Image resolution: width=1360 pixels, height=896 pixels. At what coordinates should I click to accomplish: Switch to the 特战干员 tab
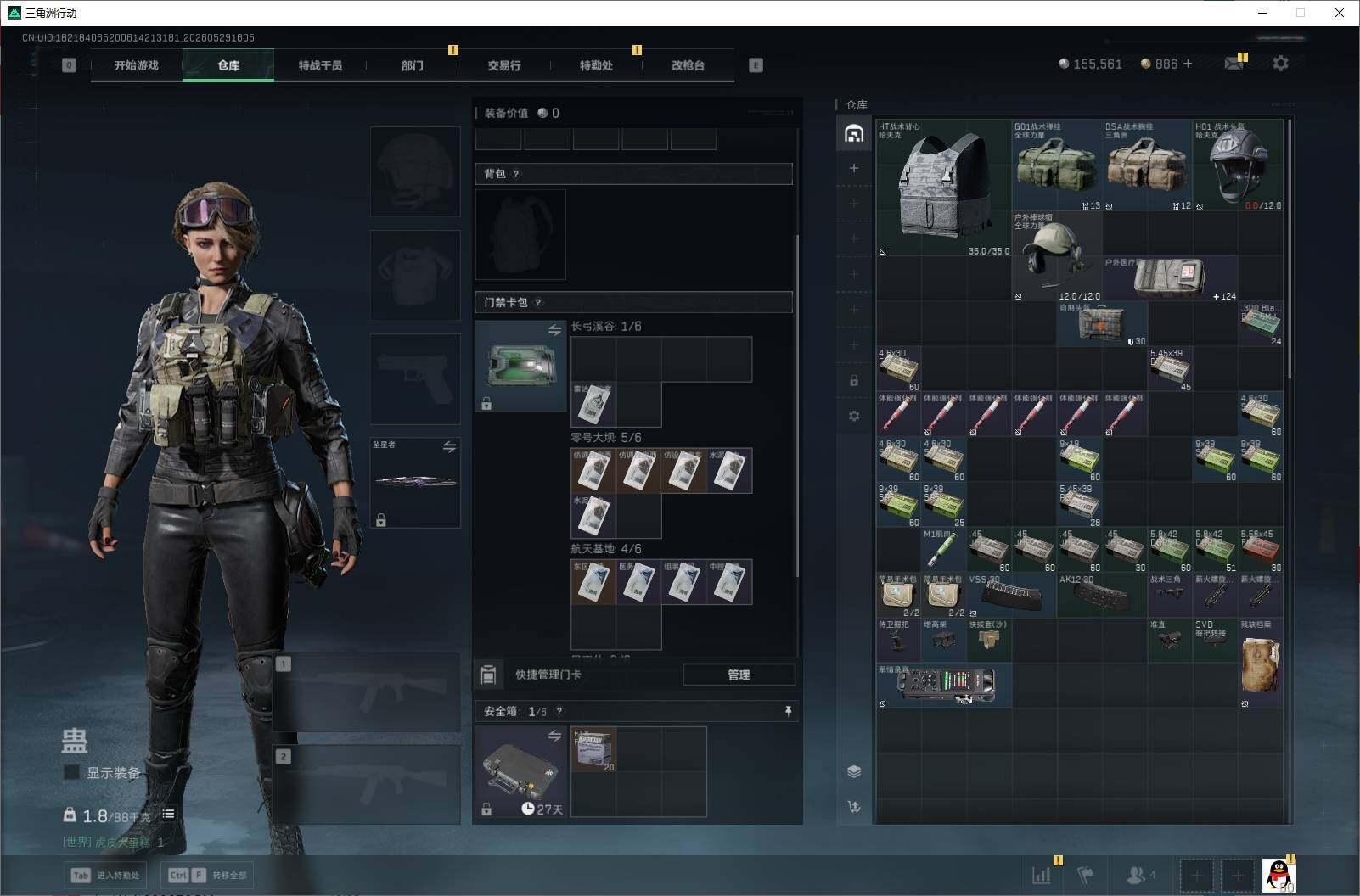(x=320, y=65)
